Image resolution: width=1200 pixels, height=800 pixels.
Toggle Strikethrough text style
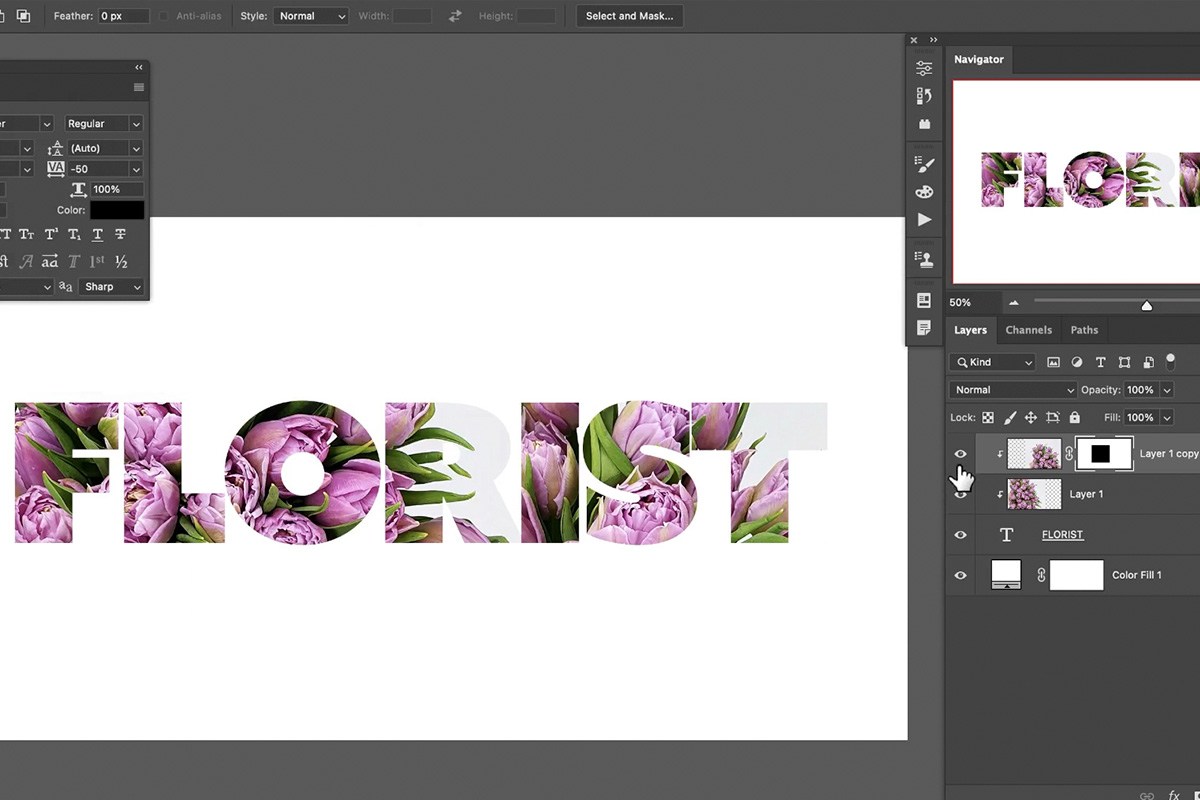pos(120,235)
